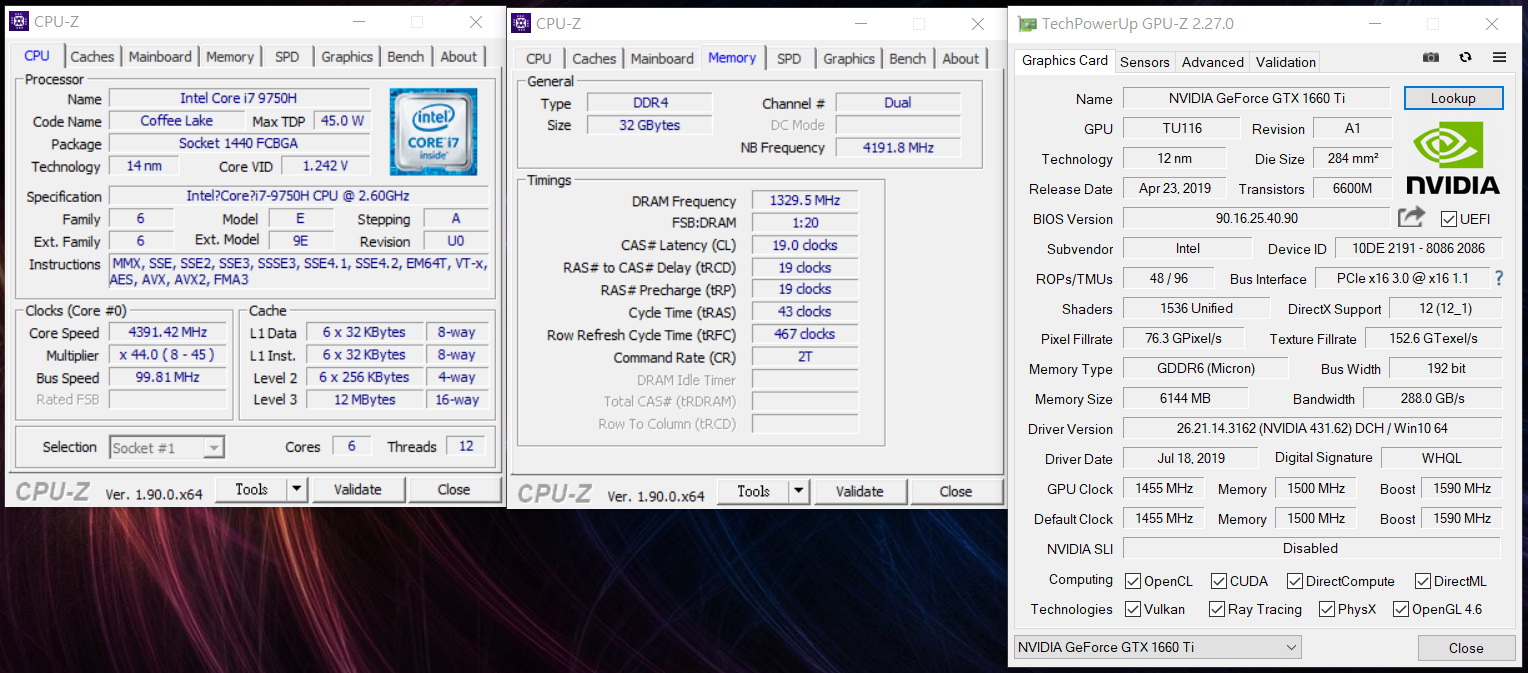Click the Memory Type GDDR6 (Micron) field
1528x673 pixels.
[1206, 368]
